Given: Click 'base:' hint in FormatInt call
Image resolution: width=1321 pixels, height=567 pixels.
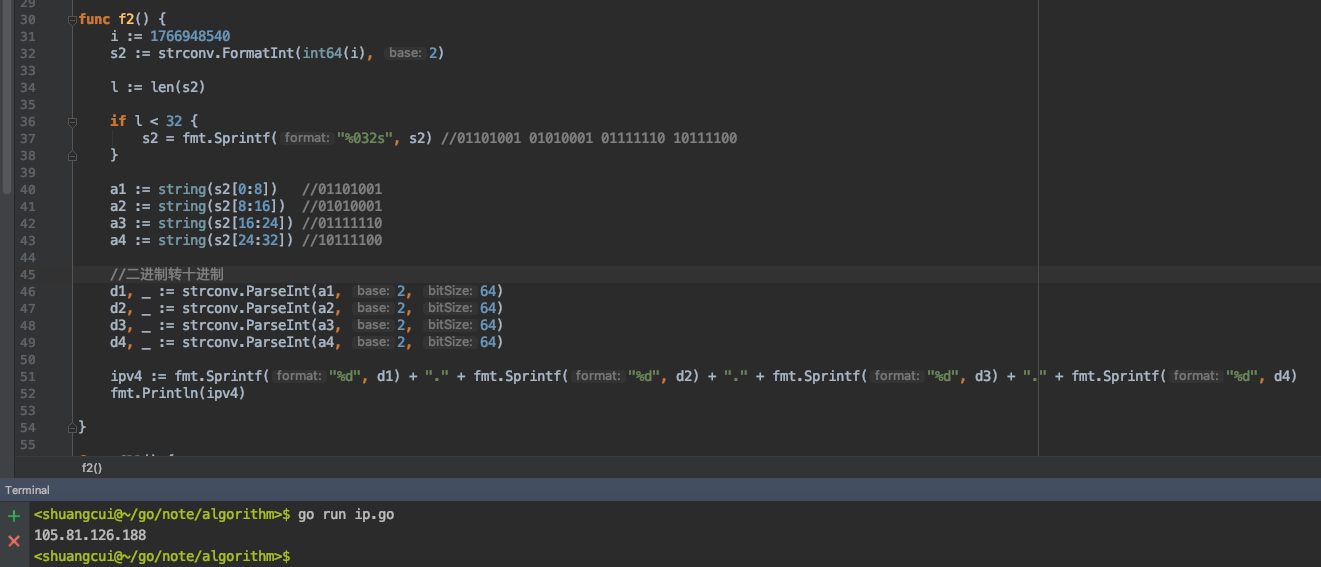Looking at the screenshot, I should pos(405,53).
